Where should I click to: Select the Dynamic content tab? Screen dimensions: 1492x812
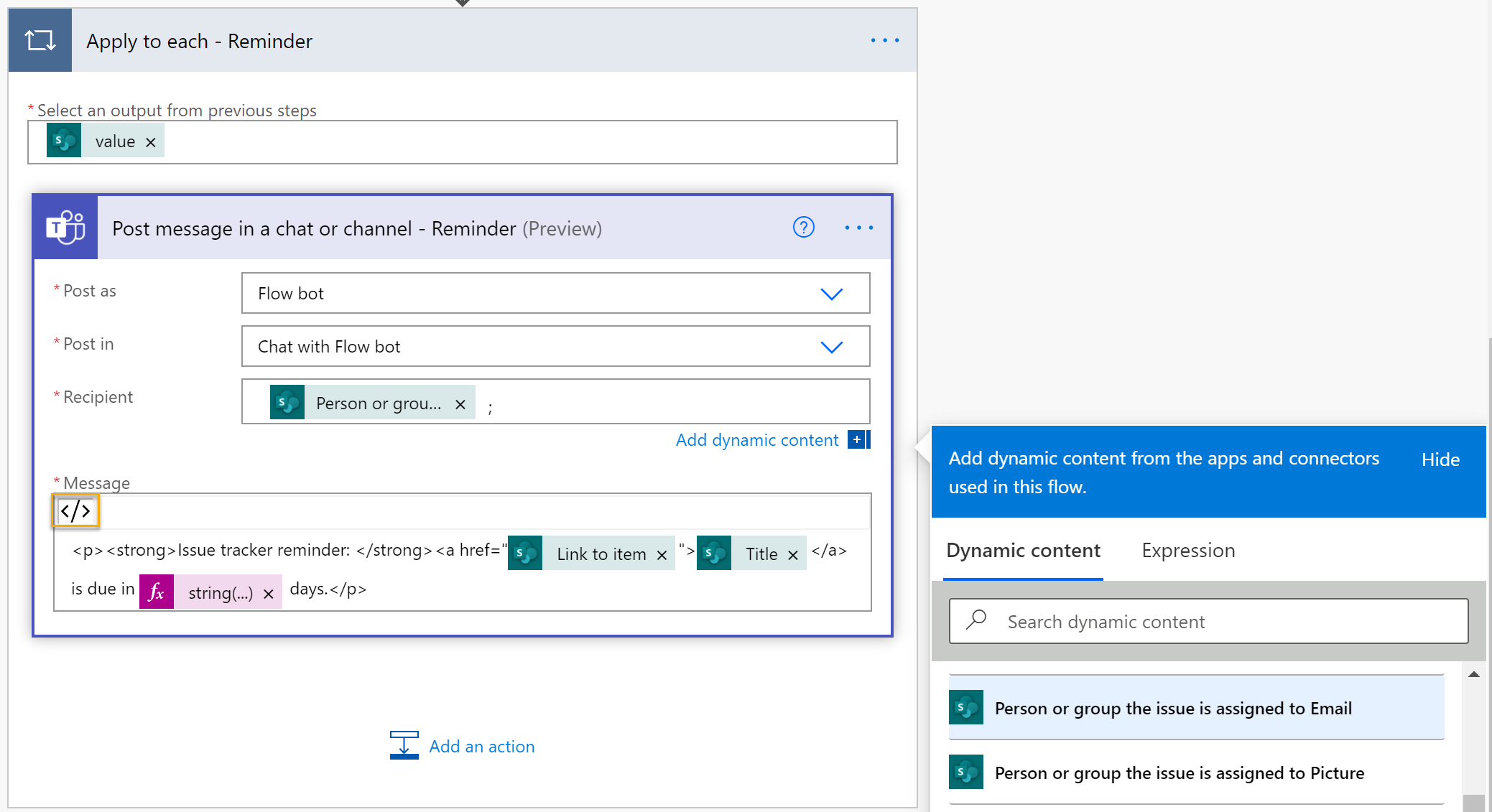click(1023, 550)
